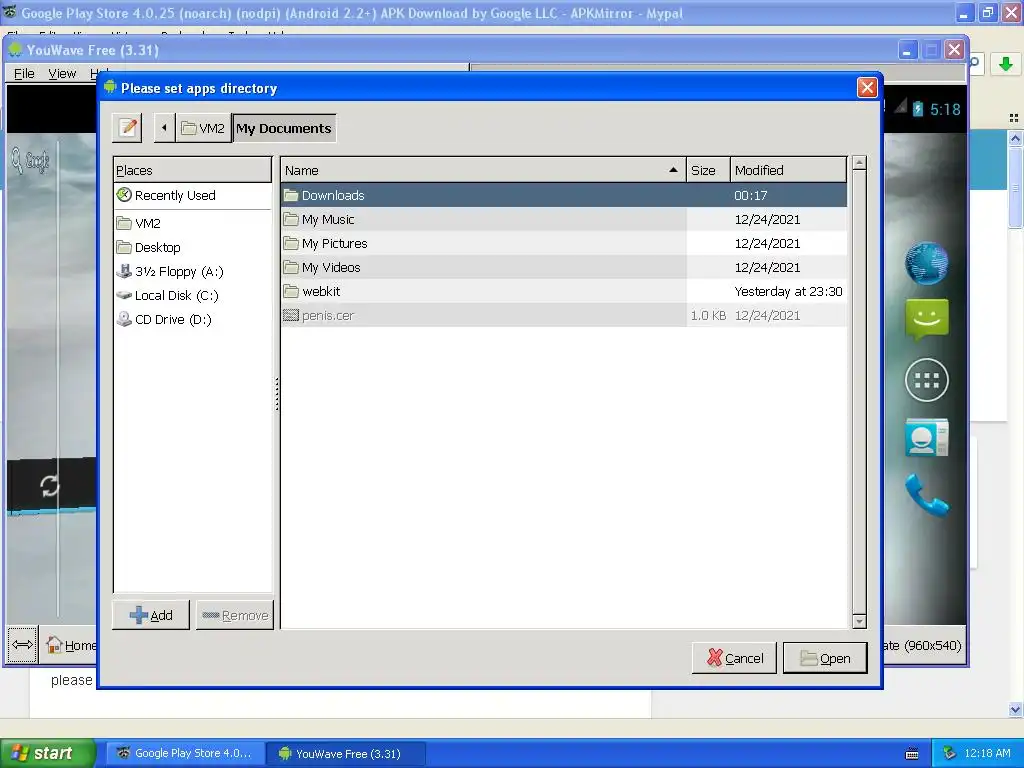Click the Places pane resize handle dots
Screen dimensions: 1024x768
pyautogui.click(x=277, y=394)
